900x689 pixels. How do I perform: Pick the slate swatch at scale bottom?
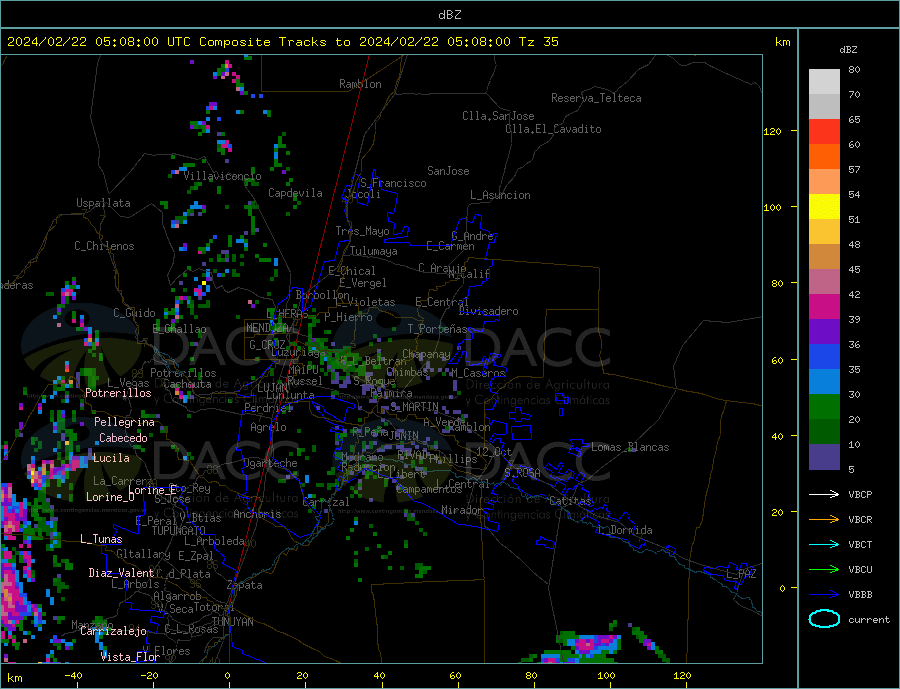(x=824, y=457)
